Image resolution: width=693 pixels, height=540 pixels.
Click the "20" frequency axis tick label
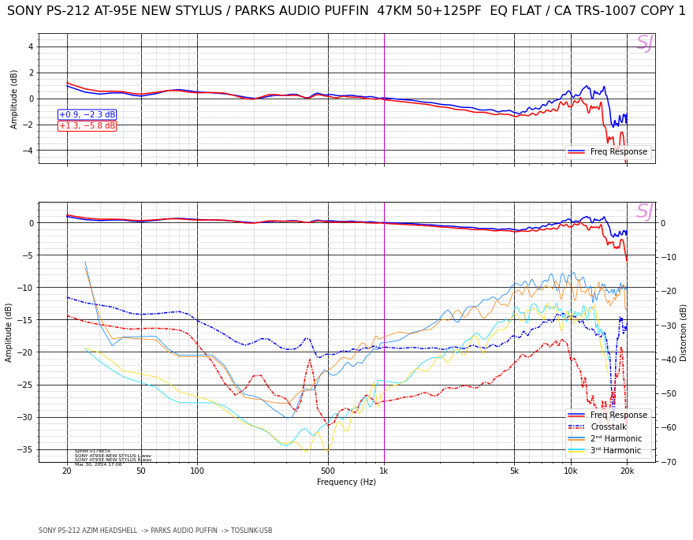pyautogui.click(x=67, y=471)
